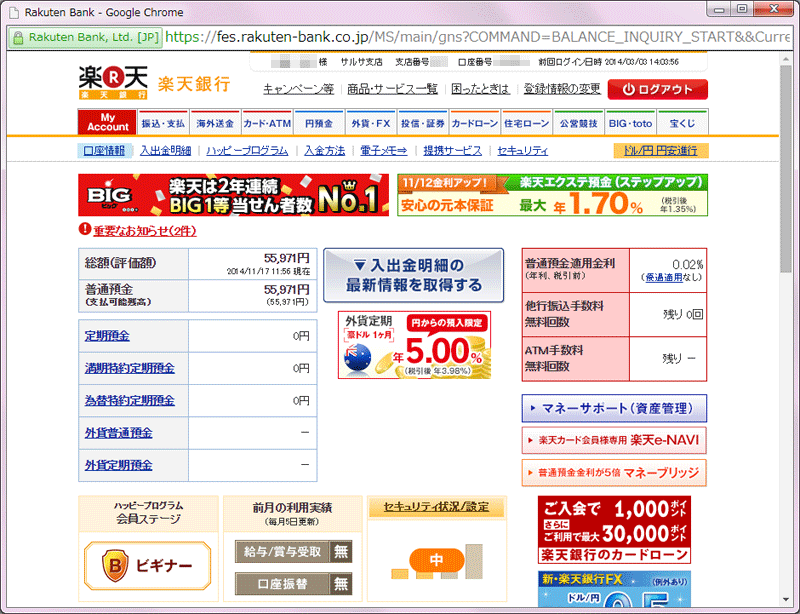Click the 外貨定期 5.00% banner

(x=414, y=345)
